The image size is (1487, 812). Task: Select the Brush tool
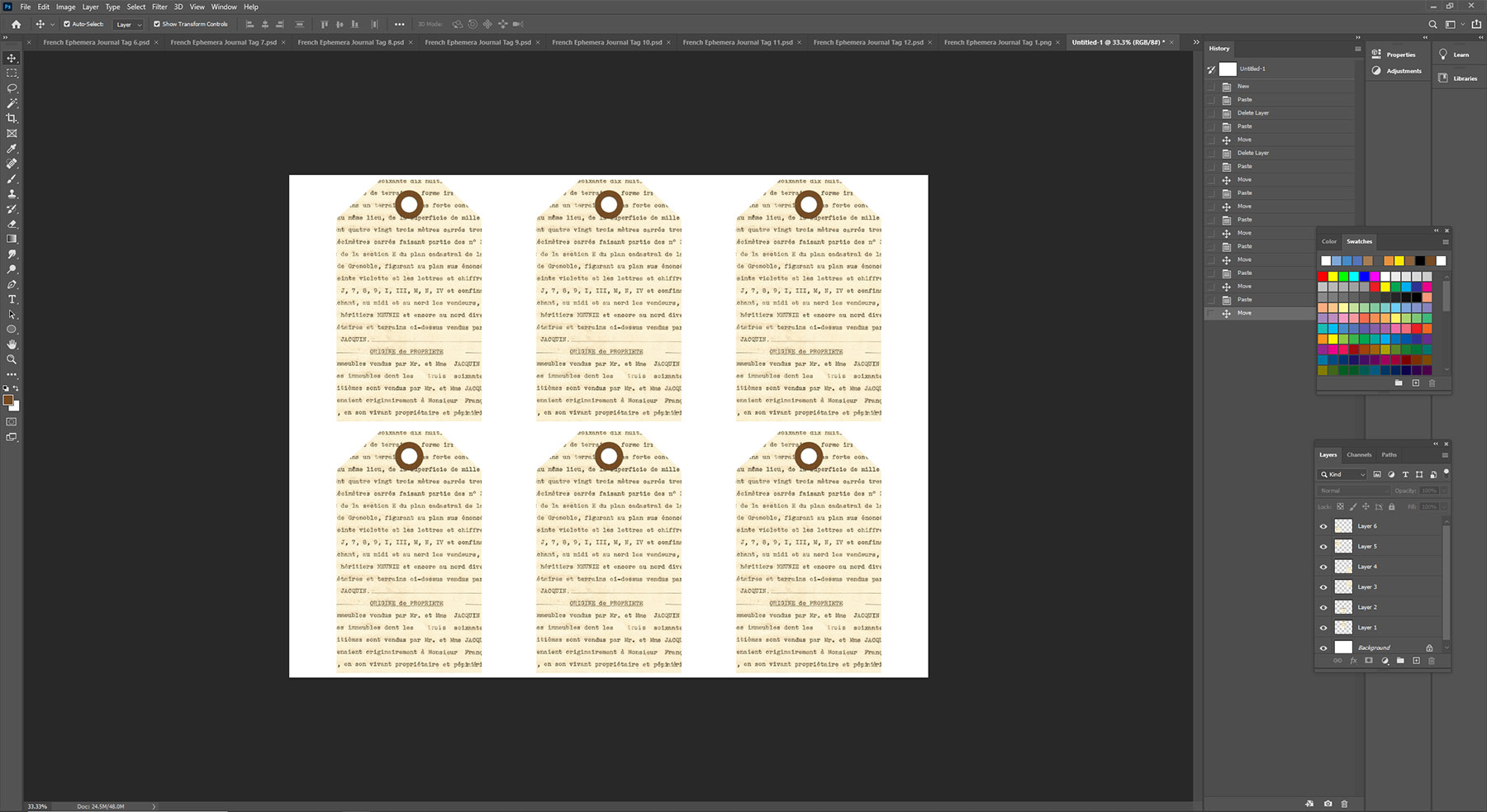tap(12, 178)
